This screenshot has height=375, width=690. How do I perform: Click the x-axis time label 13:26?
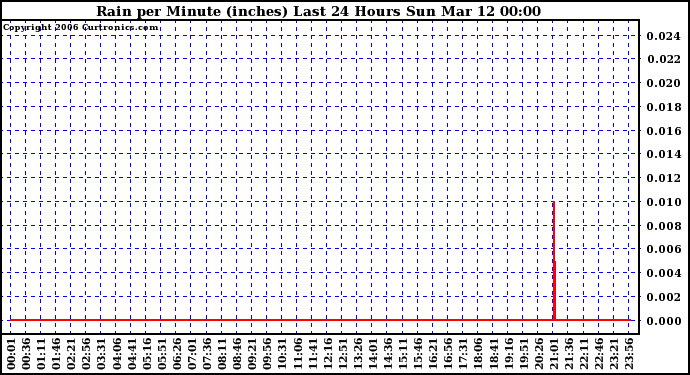click(x=358, y=354)
